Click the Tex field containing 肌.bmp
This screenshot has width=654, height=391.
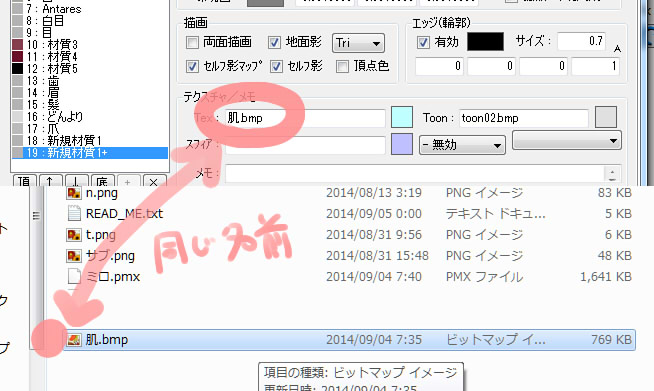(x=305, y=118)
